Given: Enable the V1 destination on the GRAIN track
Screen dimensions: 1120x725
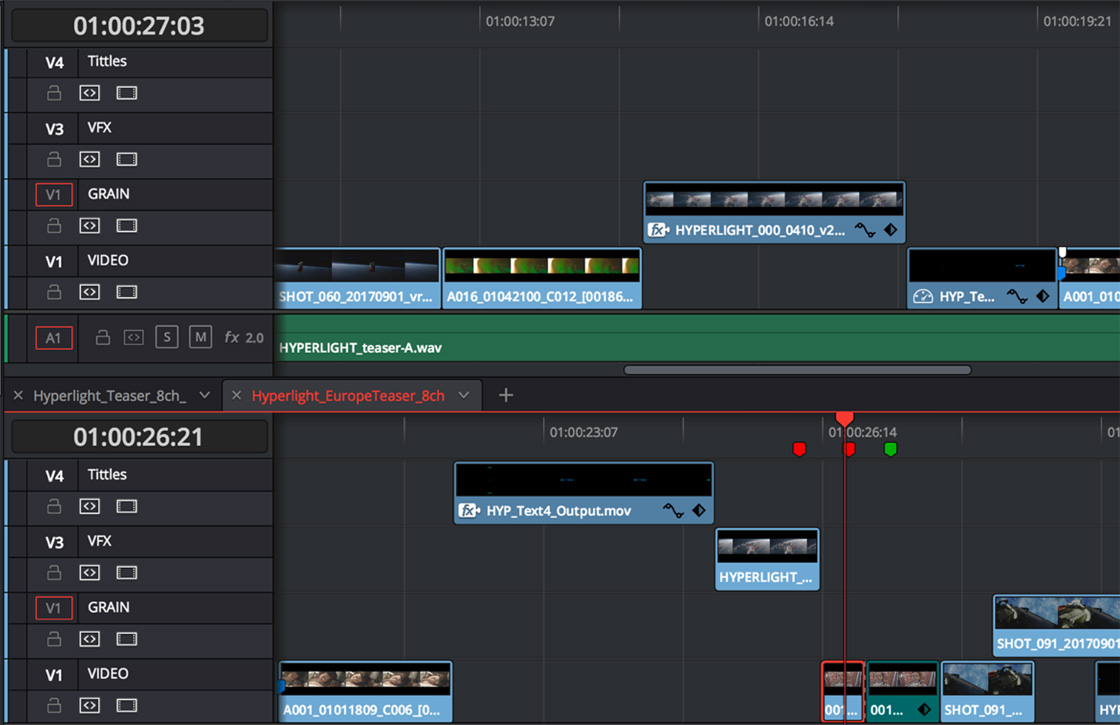Looking at the screenshot, I should 54,194.
